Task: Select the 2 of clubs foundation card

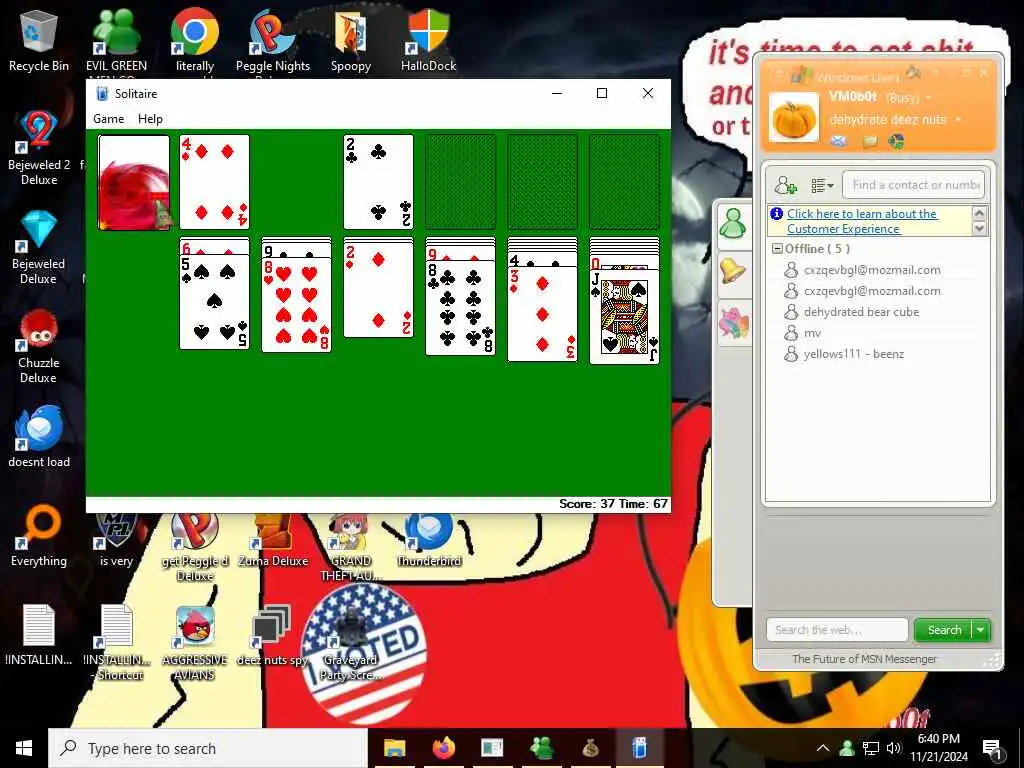Action: (378, 182)
